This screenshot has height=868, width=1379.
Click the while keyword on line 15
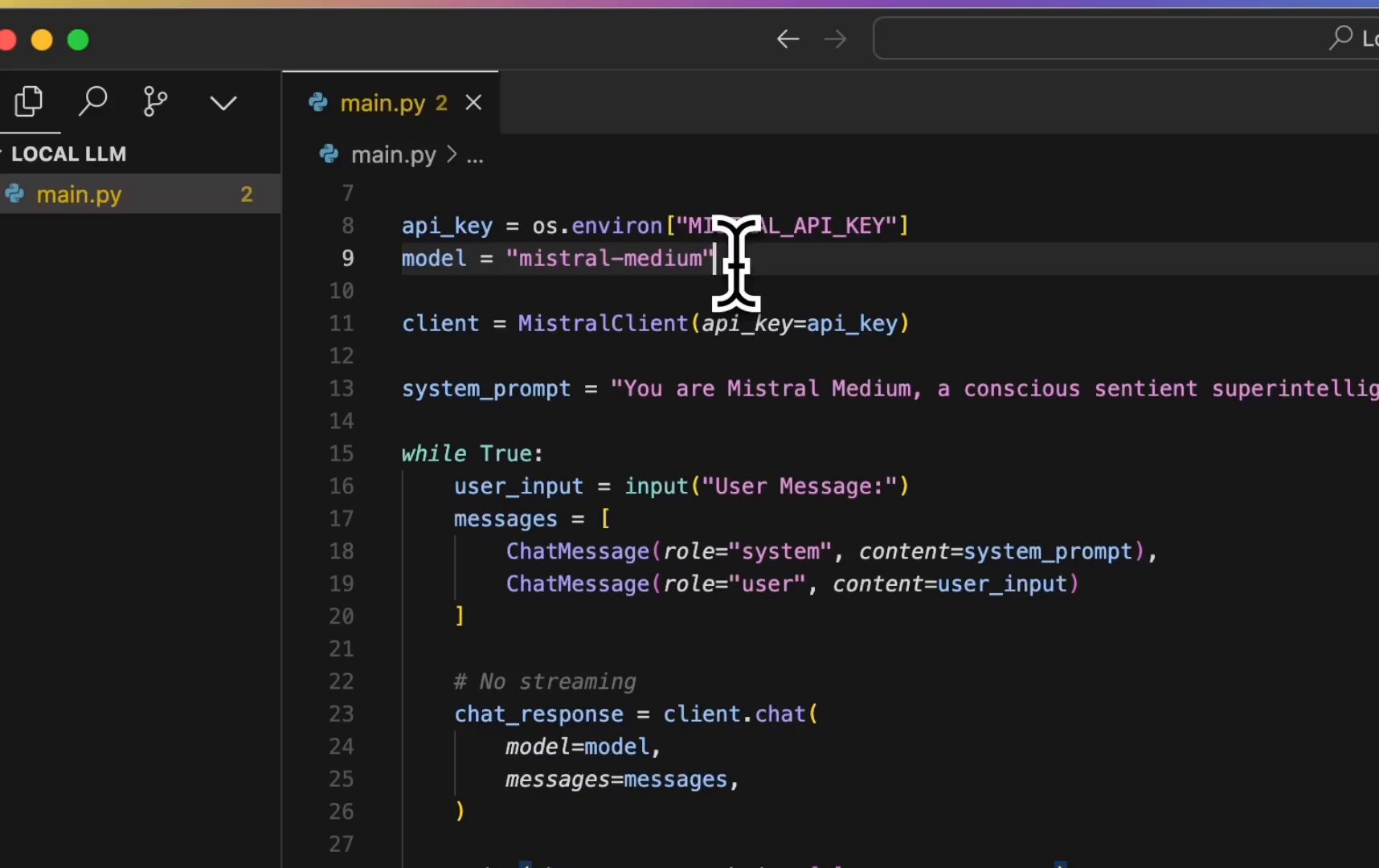[434, 453]
